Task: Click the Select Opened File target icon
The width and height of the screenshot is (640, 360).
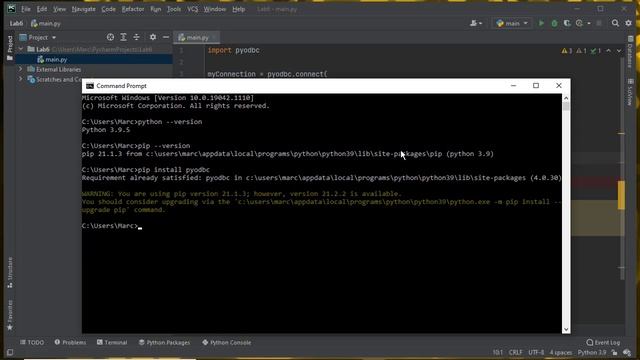Action: [x=110, y=37]
